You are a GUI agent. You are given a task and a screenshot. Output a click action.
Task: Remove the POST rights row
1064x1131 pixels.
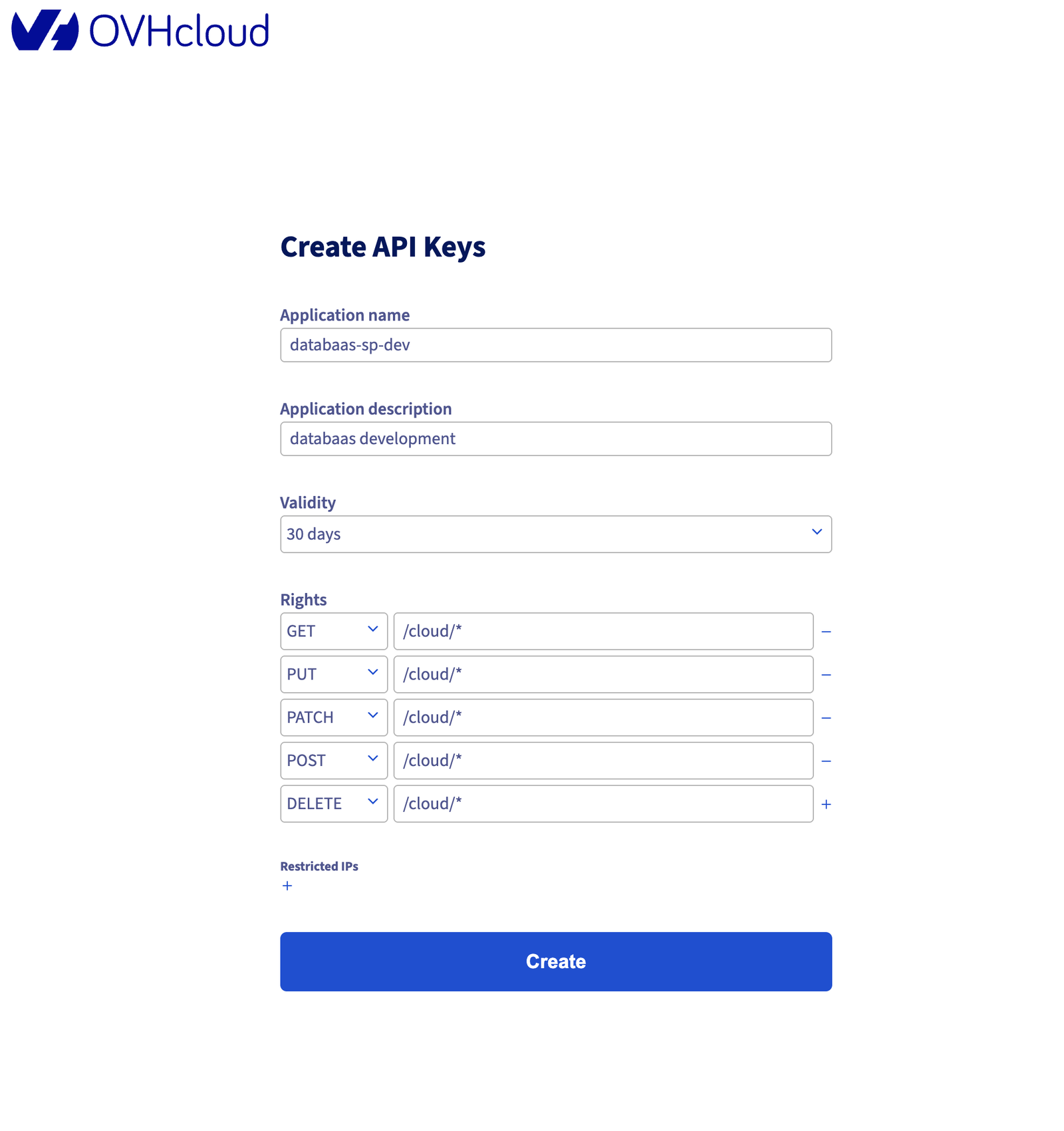826,761
